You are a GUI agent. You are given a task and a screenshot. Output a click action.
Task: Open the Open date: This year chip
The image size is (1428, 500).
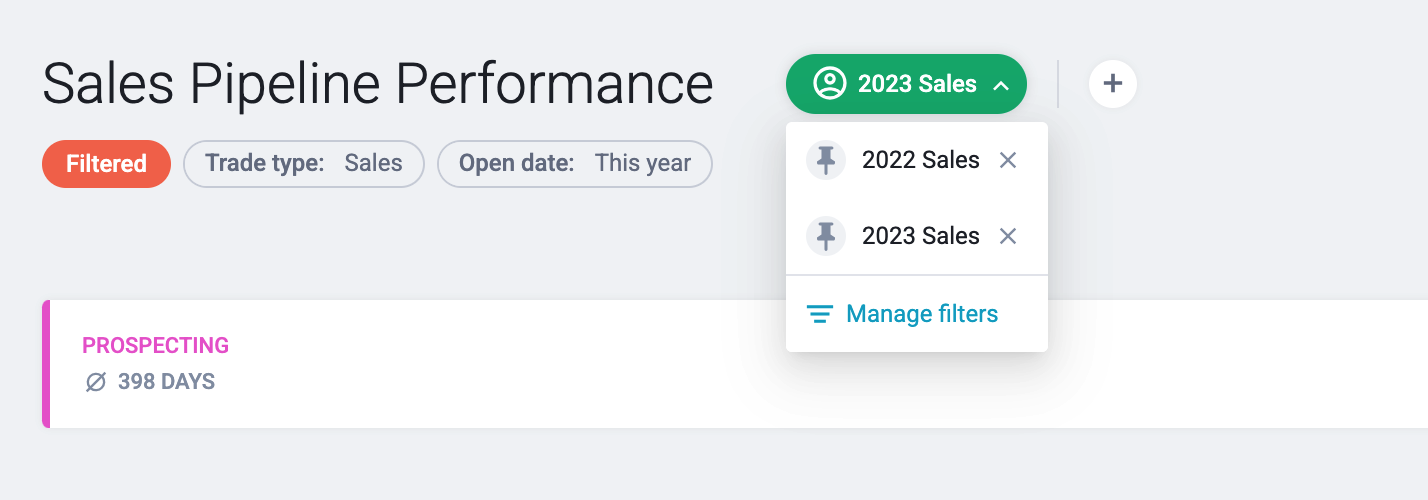pos(575,164)
